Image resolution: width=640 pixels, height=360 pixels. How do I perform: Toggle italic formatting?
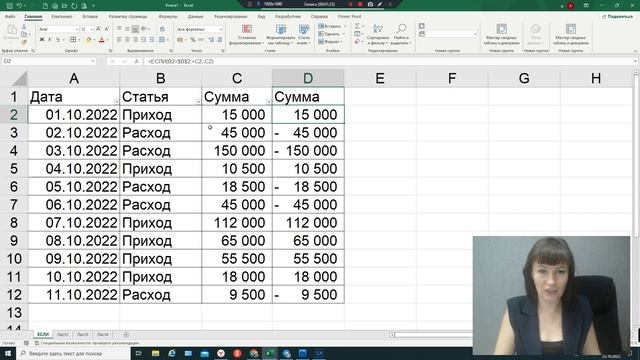coord(50,40)
